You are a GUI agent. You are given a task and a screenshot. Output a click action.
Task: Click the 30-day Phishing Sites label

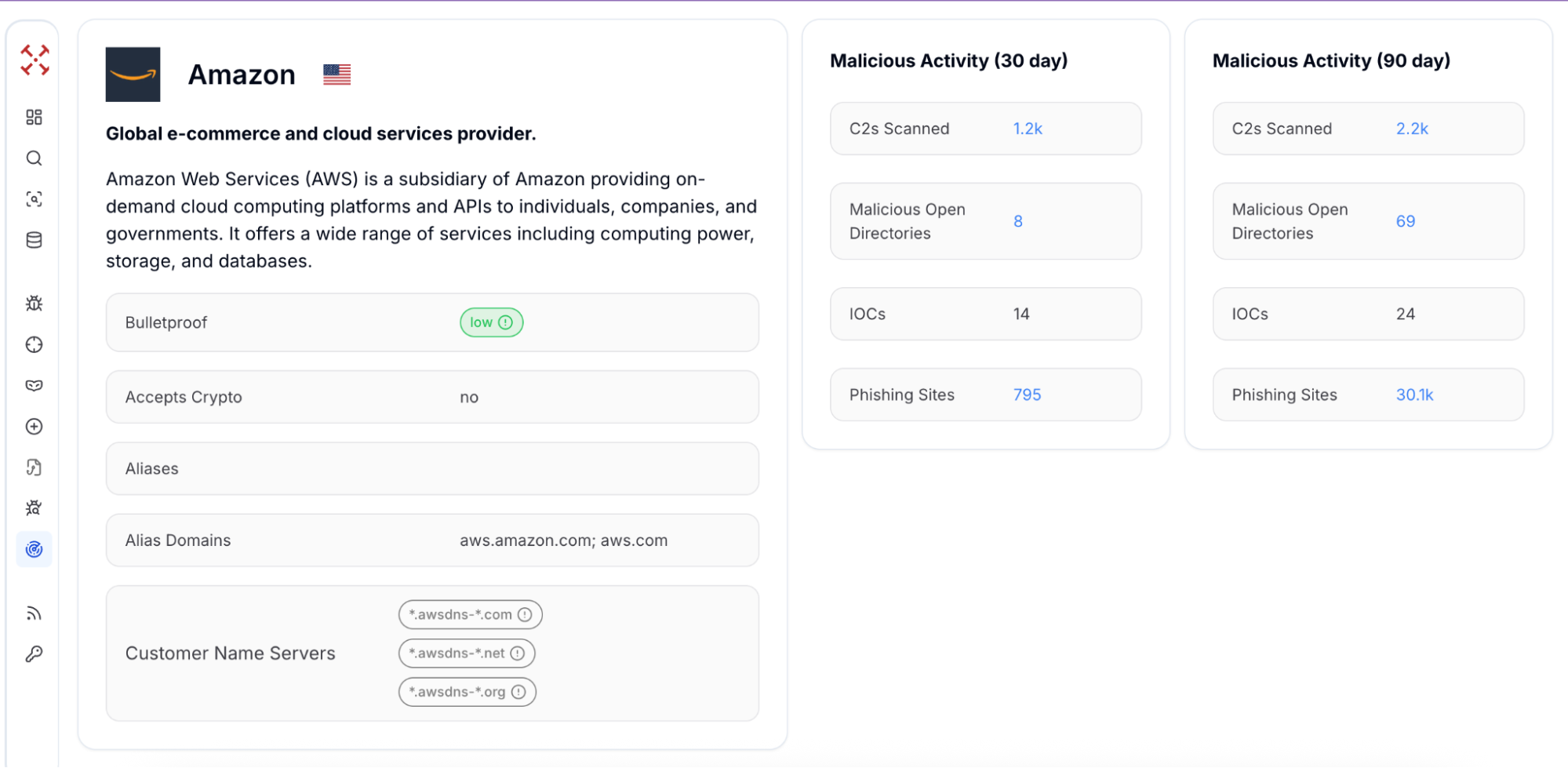[x=902, y=395]
